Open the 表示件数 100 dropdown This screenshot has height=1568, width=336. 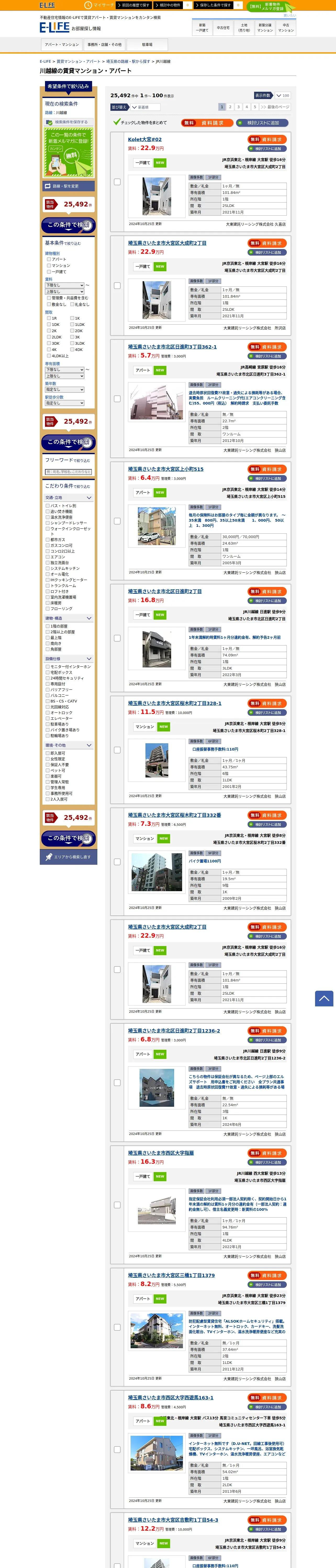pyautogui.click(x=283, y=96)
